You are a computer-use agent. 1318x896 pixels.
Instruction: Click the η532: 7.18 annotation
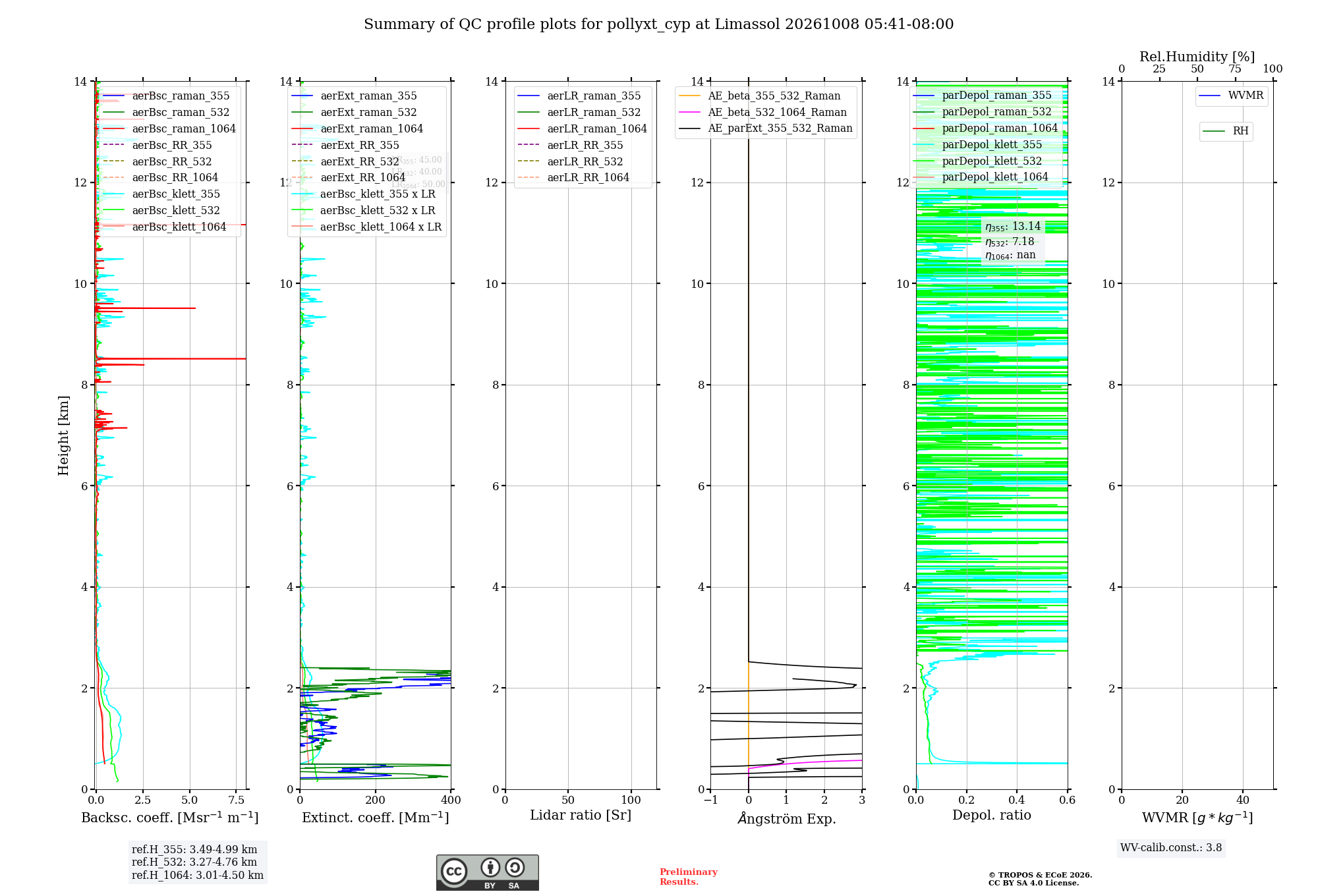pyautogui.click(x=1010, y=242)
